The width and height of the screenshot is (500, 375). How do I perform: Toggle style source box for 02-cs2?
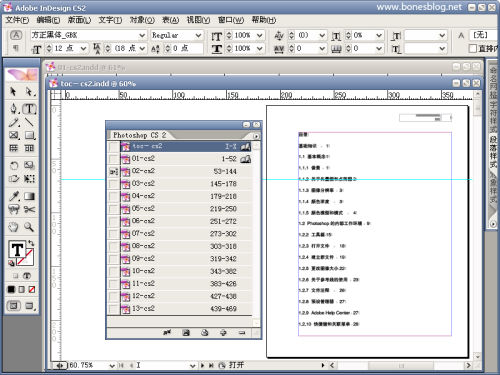(x=114, y=171)
